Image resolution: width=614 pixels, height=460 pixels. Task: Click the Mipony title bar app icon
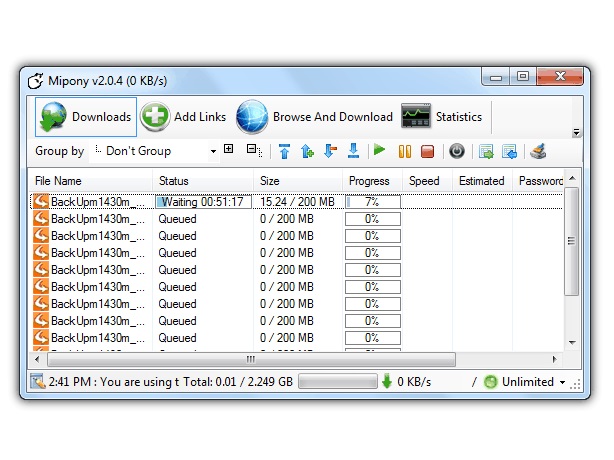[x=36, y=81]
